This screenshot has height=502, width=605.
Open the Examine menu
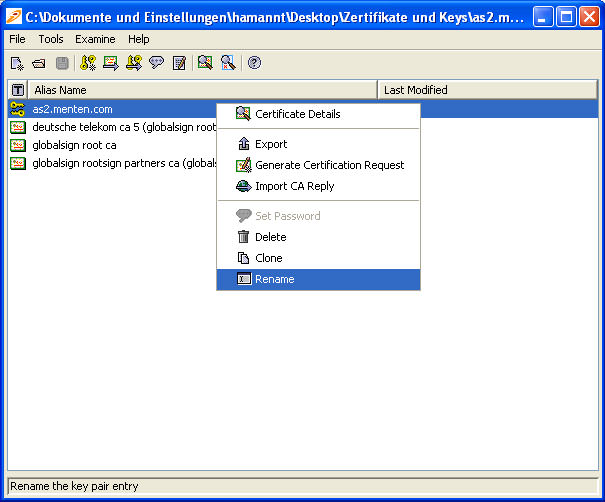[x=95, y=39]
